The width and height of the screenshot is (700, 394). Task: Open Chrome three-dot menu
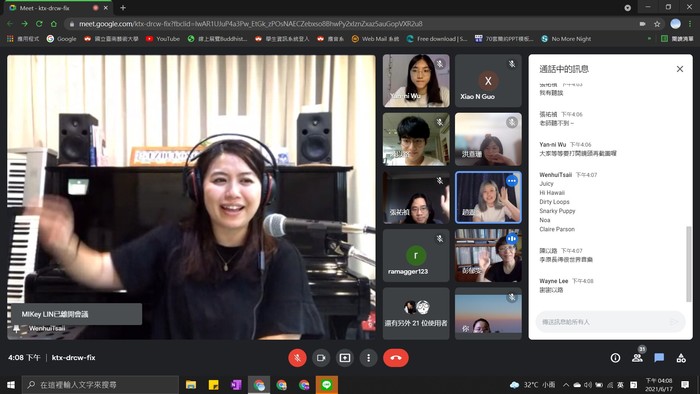[690, 24]
